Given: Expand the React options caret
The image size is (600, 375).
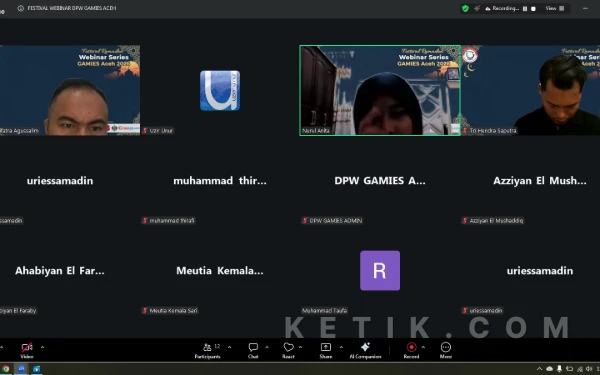Looking at the screenshot, I should [300, 347].
